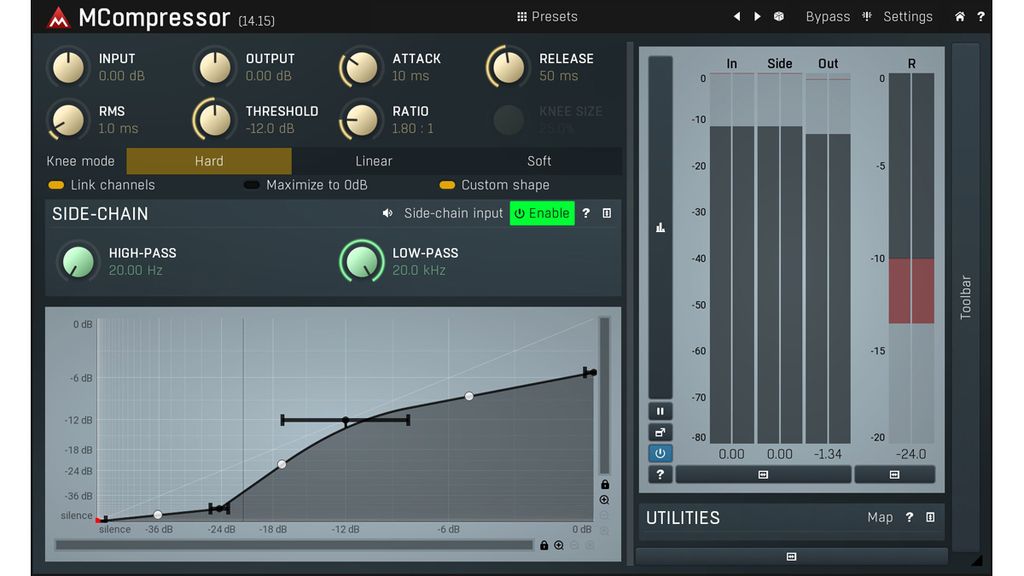1024x576 pixels.
Task: Click the speaker icon in Side-chain header
Action: [x=389, y=213]
